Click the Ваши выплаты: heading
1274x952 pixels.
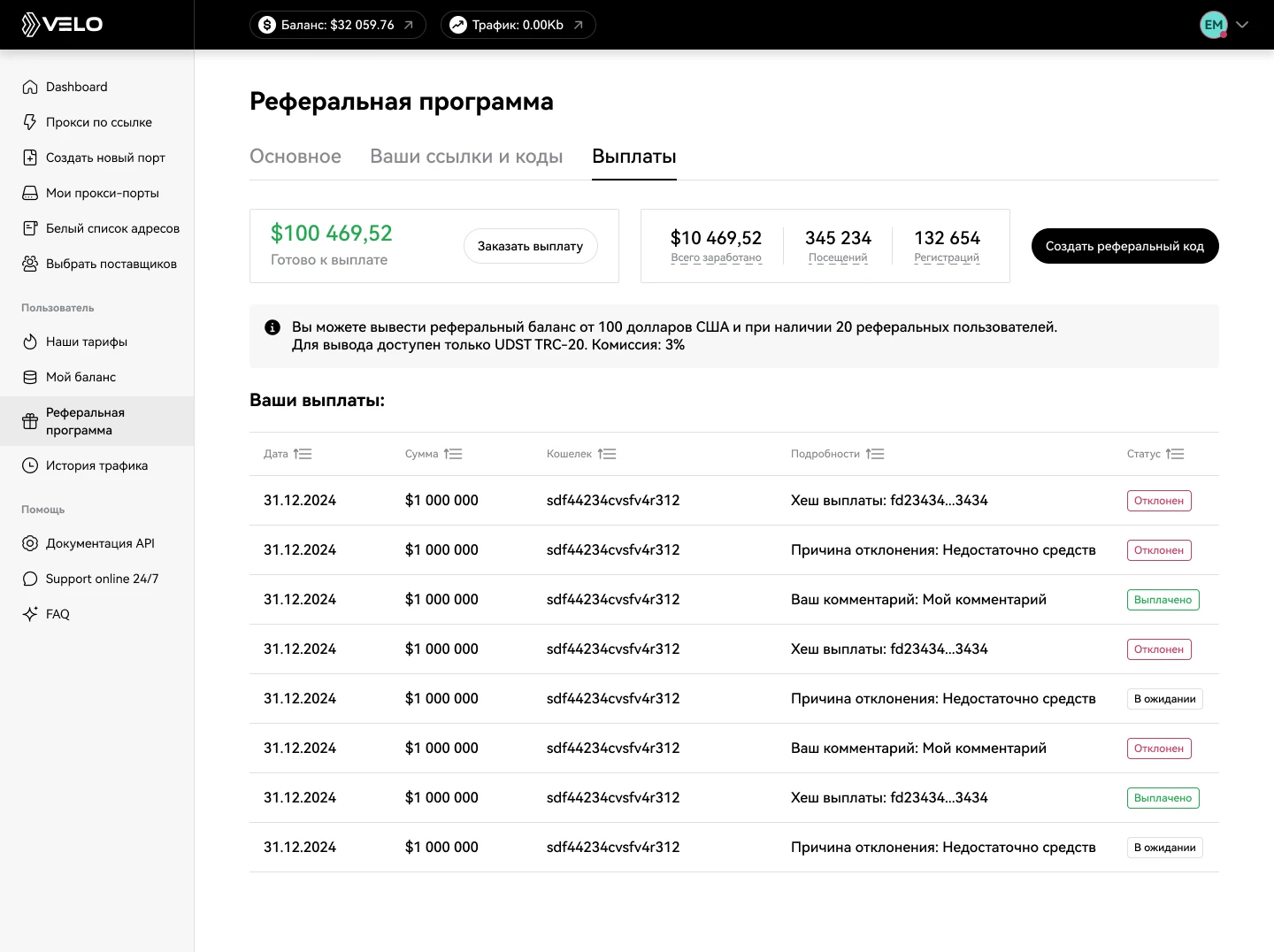click(x=317, y=400)
